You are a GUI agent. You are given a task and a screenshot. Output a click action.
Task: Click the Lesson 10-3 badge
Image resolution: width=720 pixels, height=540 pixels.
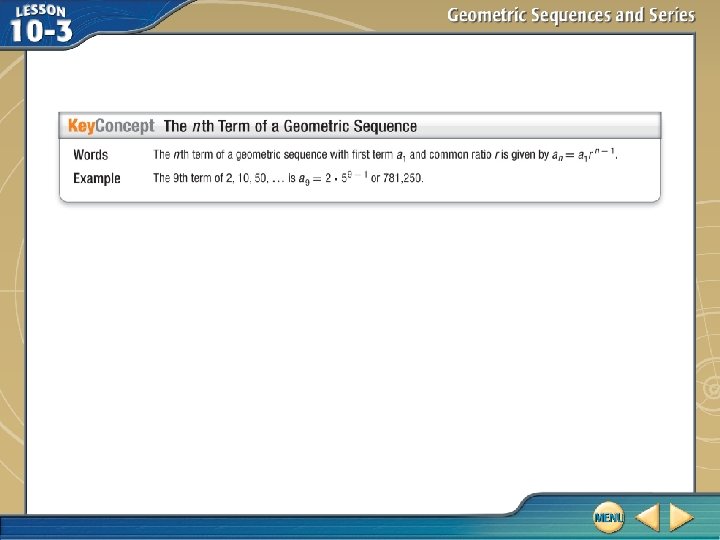click(41, 24)
